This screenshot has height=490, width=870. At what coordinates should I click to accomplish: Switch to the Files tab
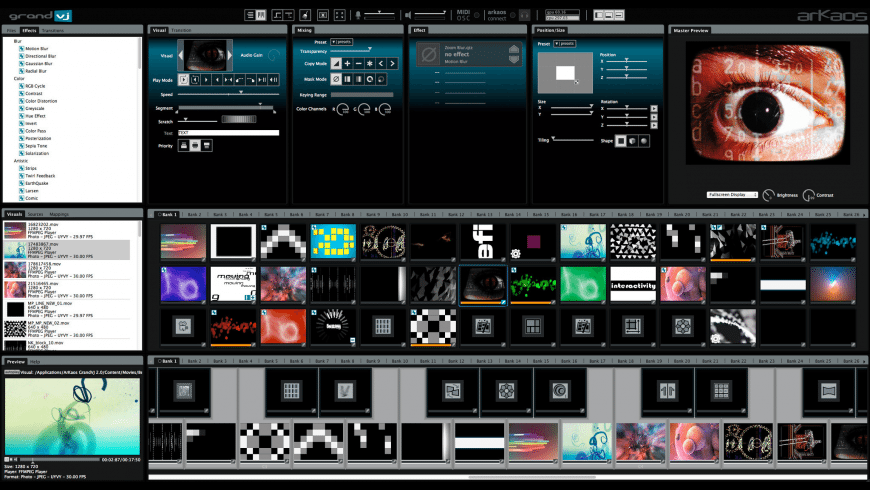[x=11, y=31]
